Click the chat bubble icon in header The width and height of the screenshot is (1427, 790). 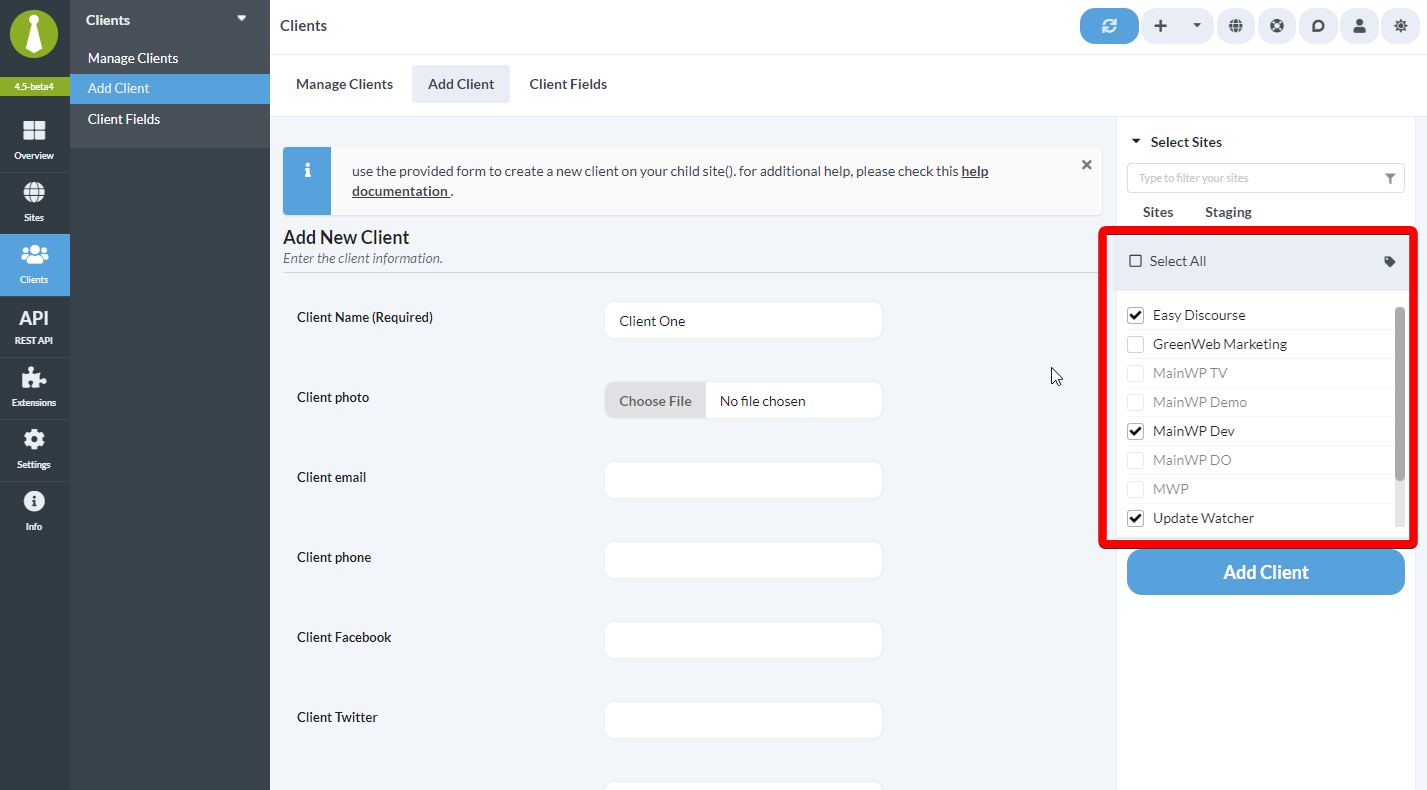pyautogui.click(x=1318, y=26)
